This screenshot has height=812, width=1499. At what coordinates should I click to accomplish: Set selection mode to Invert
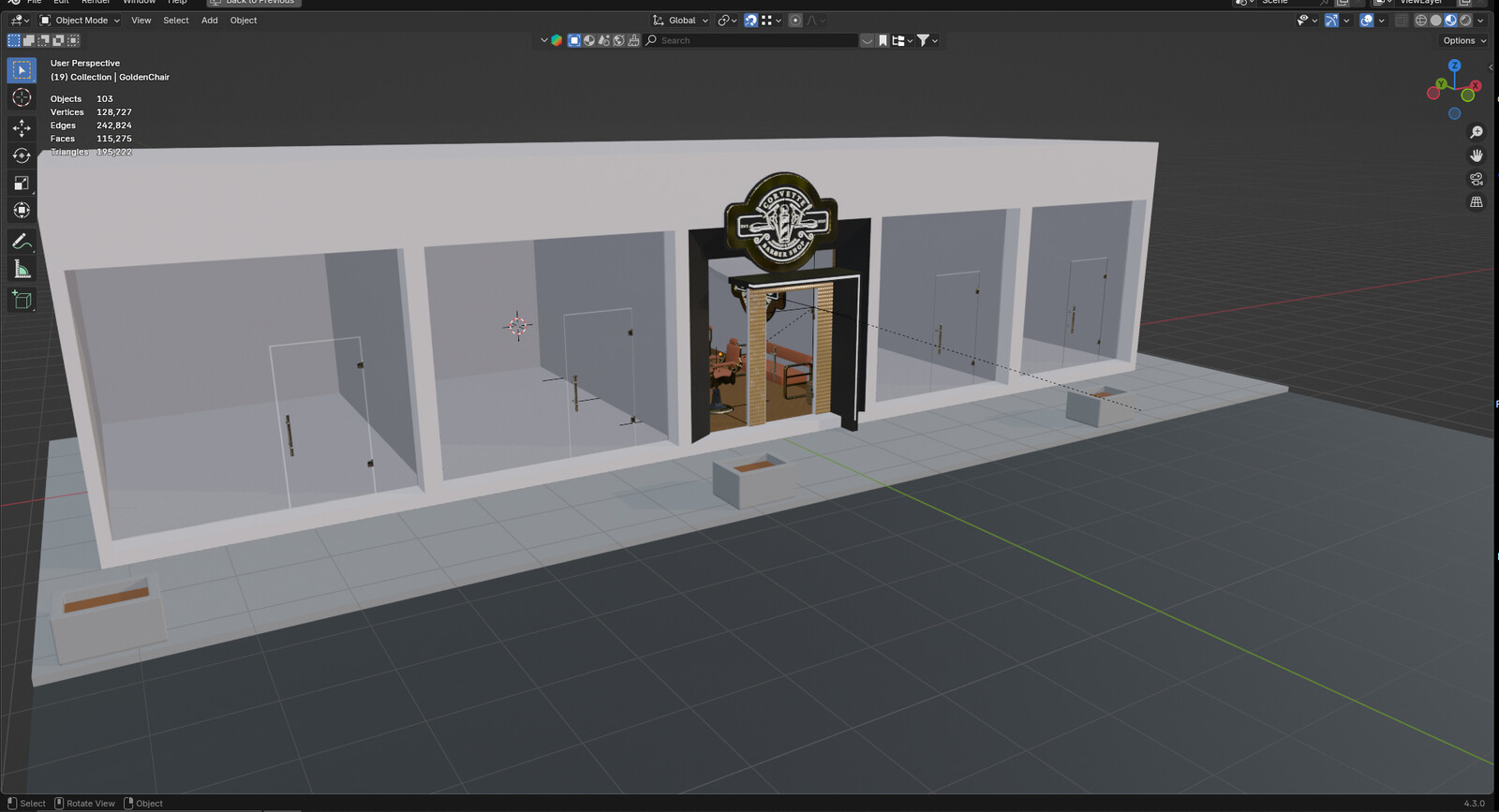point(59,40)
